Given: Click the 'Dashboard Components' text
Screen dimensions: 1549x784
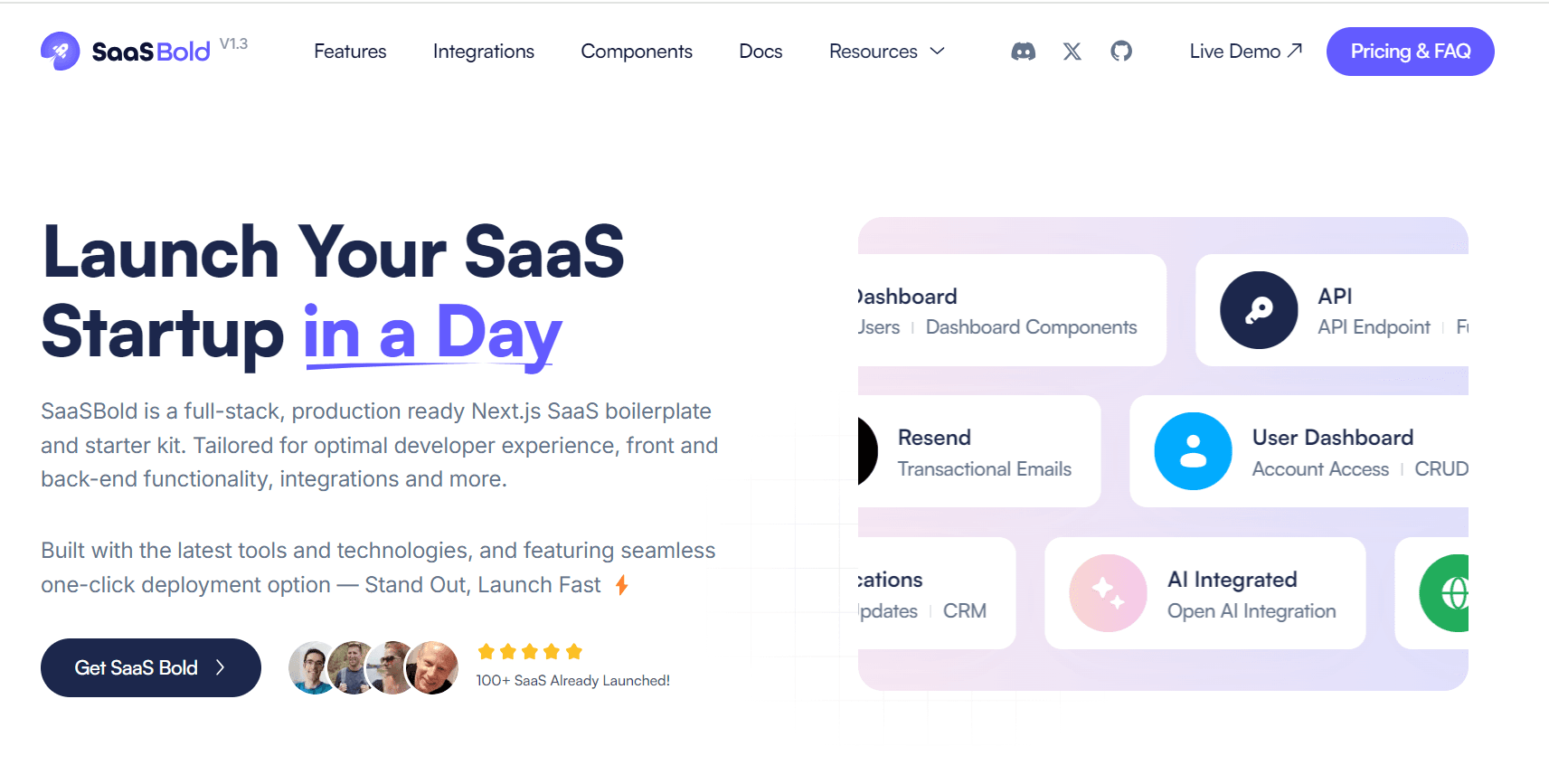Looking at the screenshot, I should (1031, 327).
